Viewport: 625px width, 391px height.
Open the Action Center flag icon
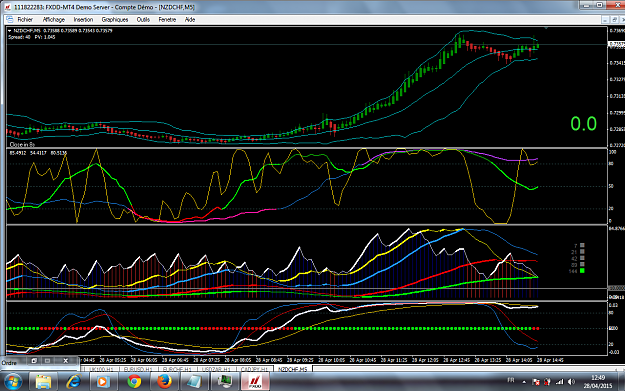coord(536,382)
